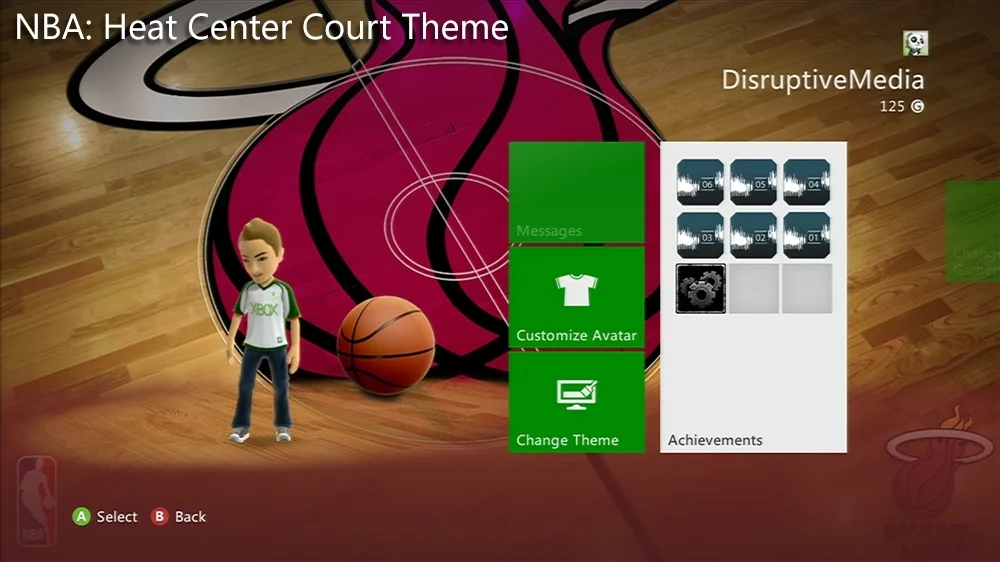Click the DisruptiveMedia gamertag

(x=823, y=80)
